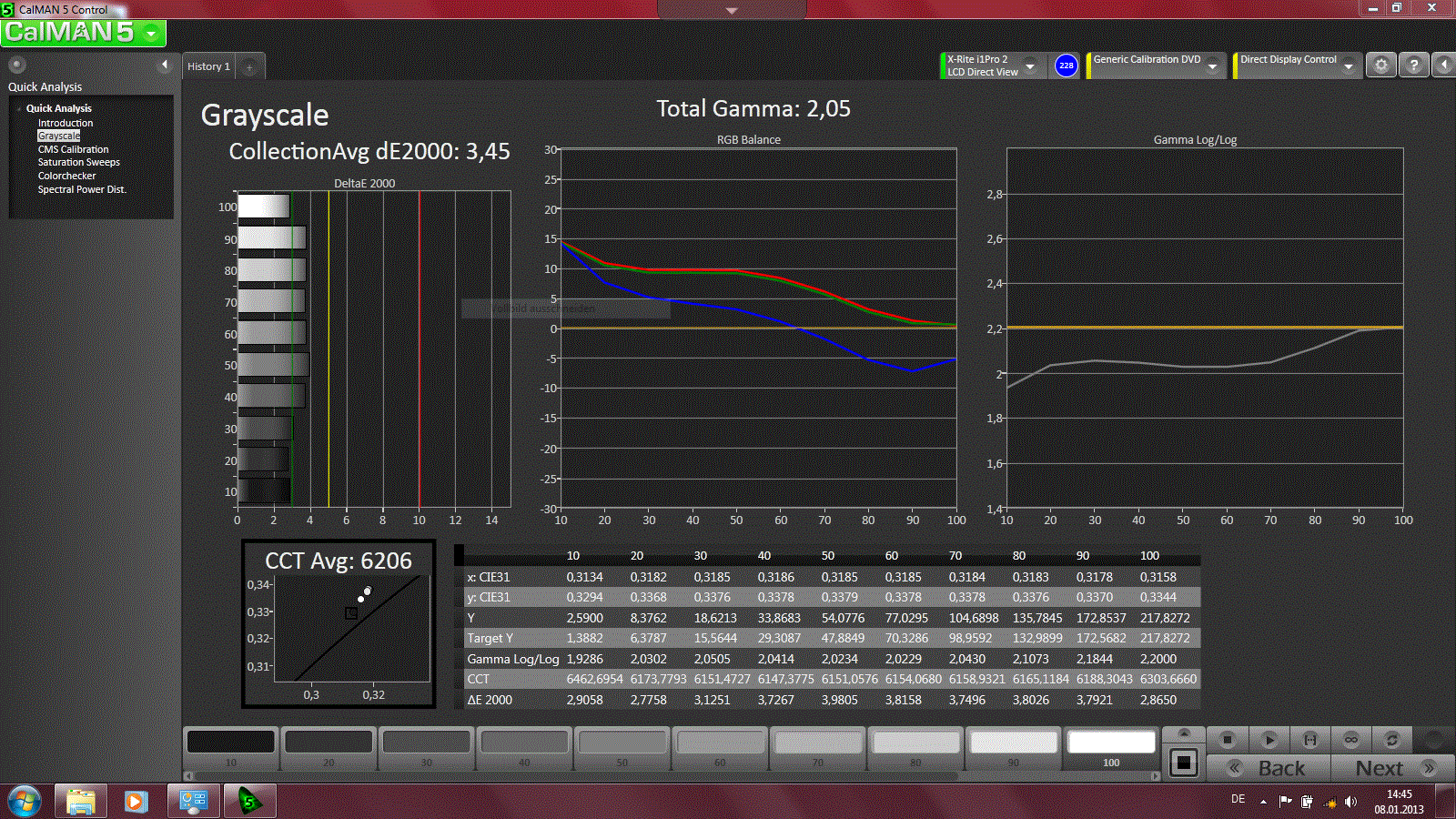Open Windows Explorer from the taskbar
The height and width of the screenshot is (819, 1456).
click(81, 801)
